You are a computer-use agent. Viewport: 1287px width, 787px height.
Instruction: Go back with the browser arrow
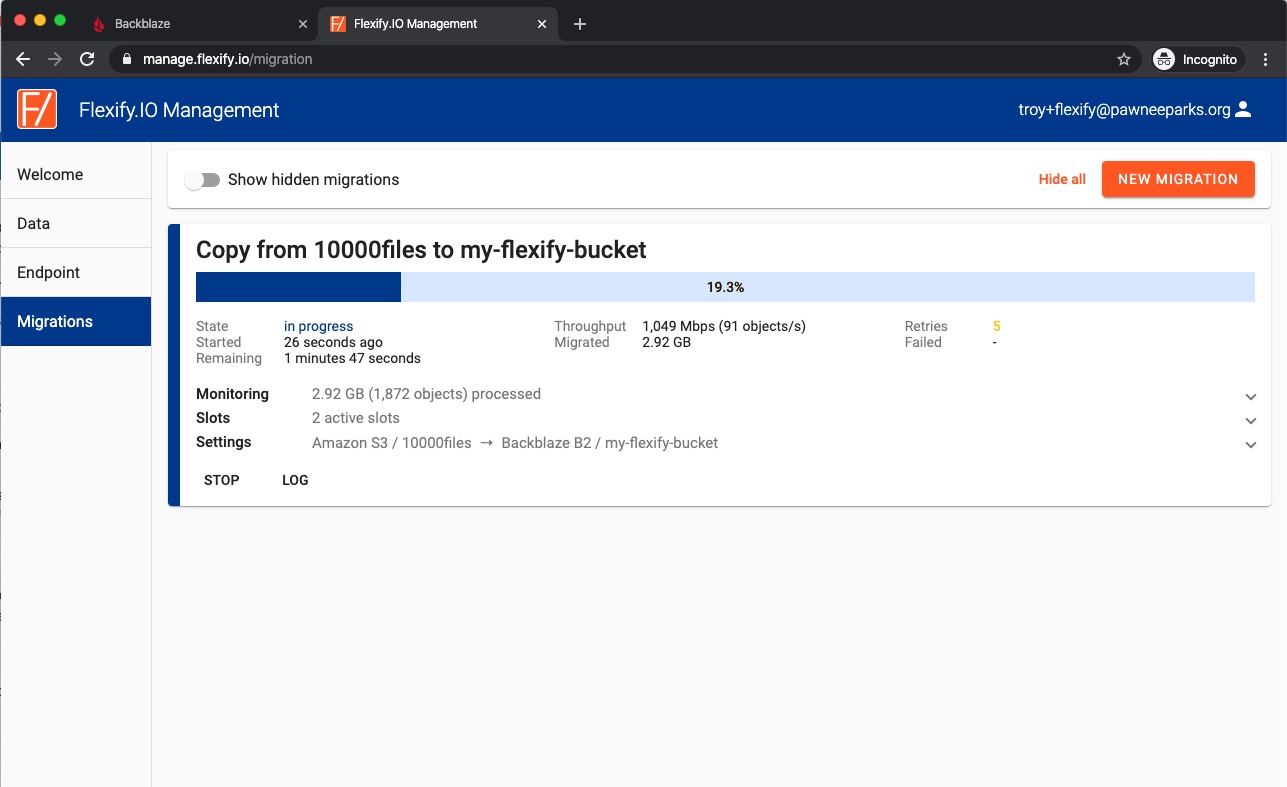point(23,59)
